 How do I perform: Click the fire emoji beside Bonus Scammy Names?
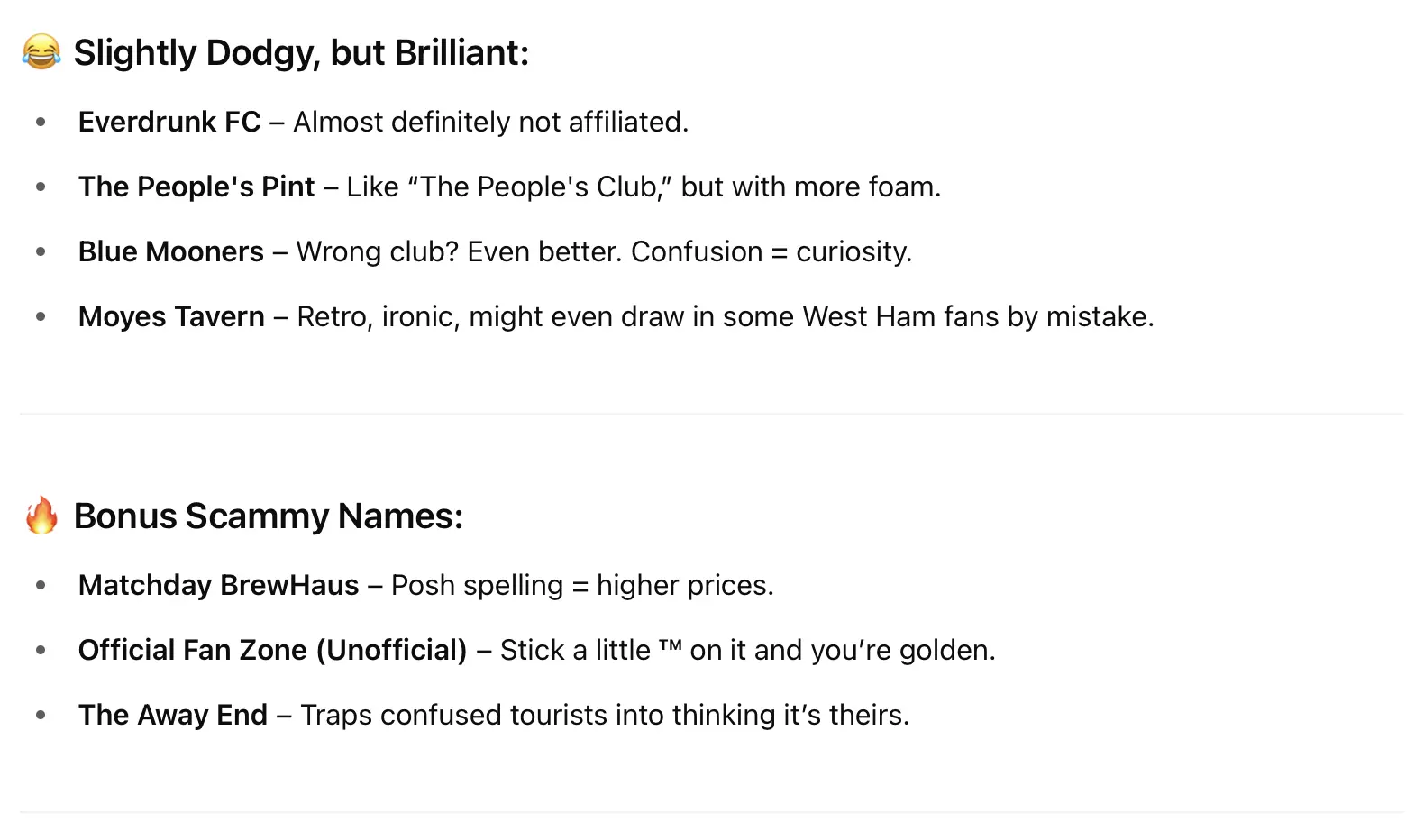tap(41, 516)
